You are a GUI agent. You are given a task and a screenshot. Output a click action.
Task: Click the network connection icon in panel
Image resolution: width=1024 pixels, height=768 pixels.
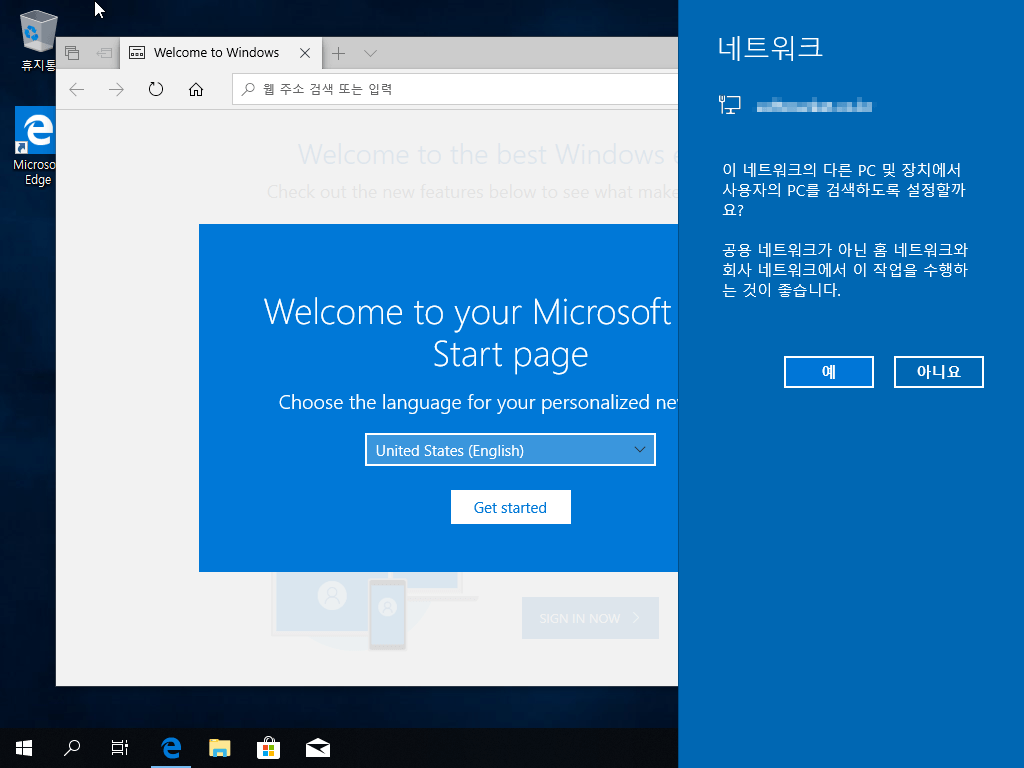[729, 104]
